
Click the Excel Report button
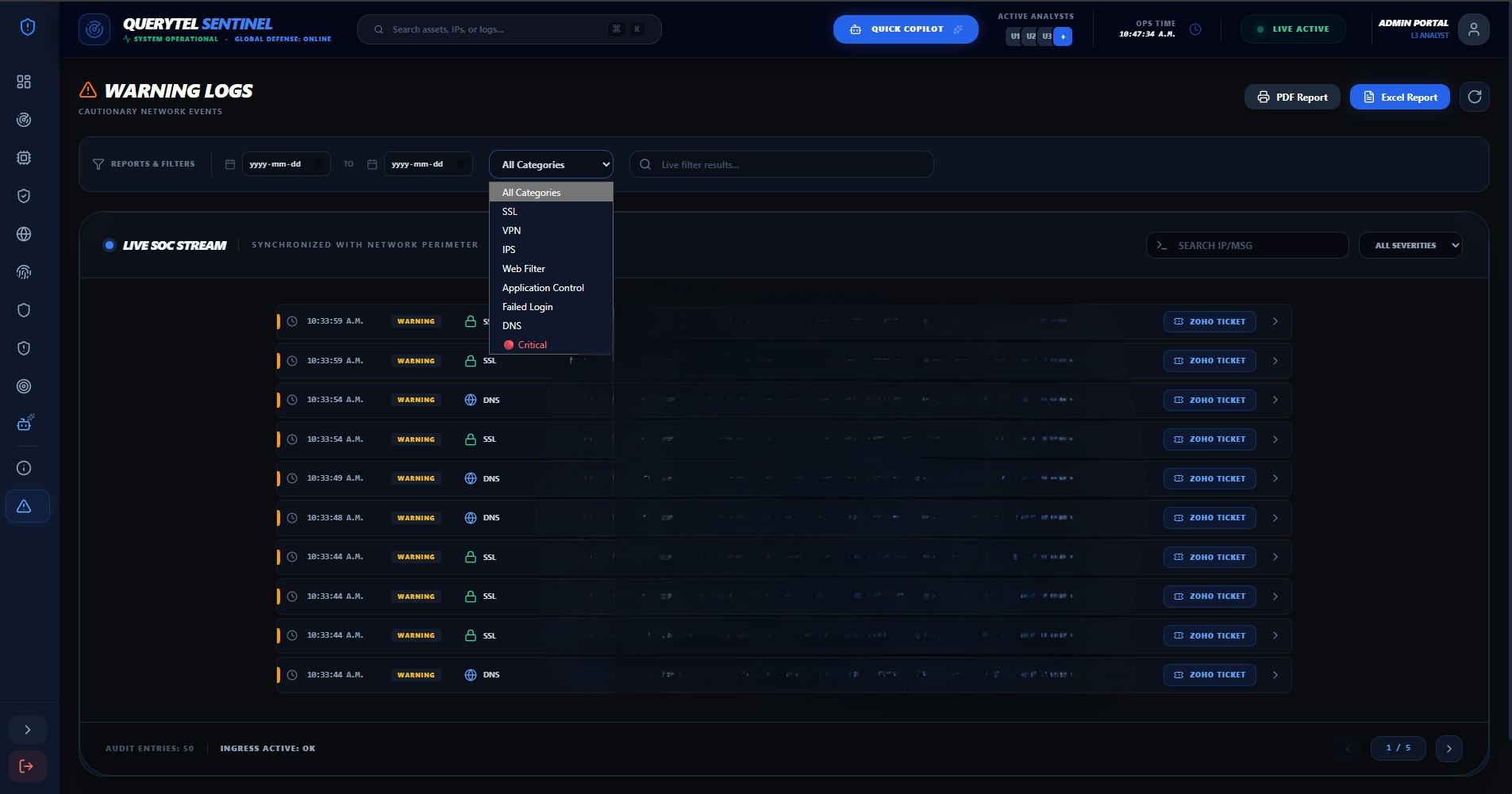[1398, 97]
